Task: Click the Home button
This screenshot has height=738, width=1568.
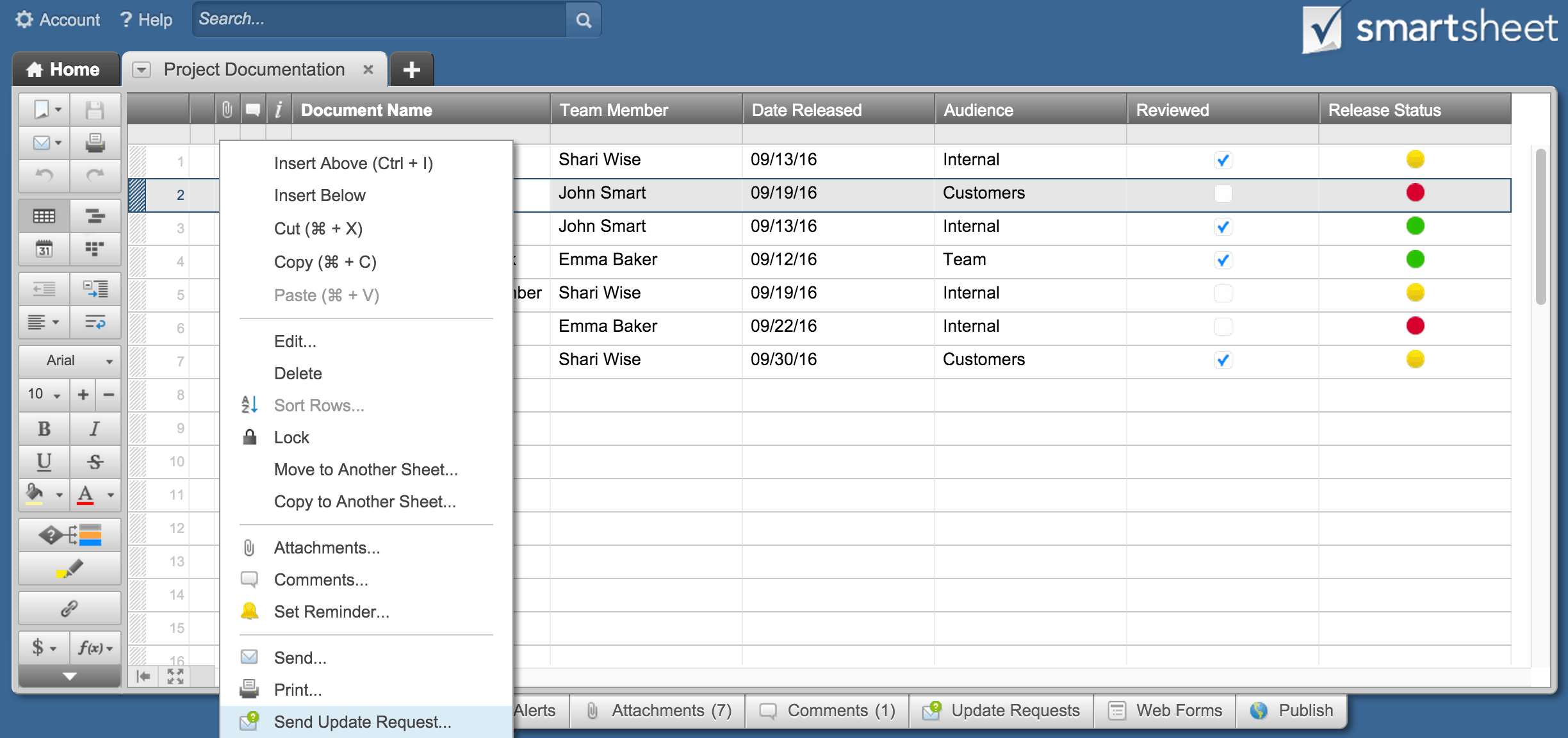Action: 65,69
